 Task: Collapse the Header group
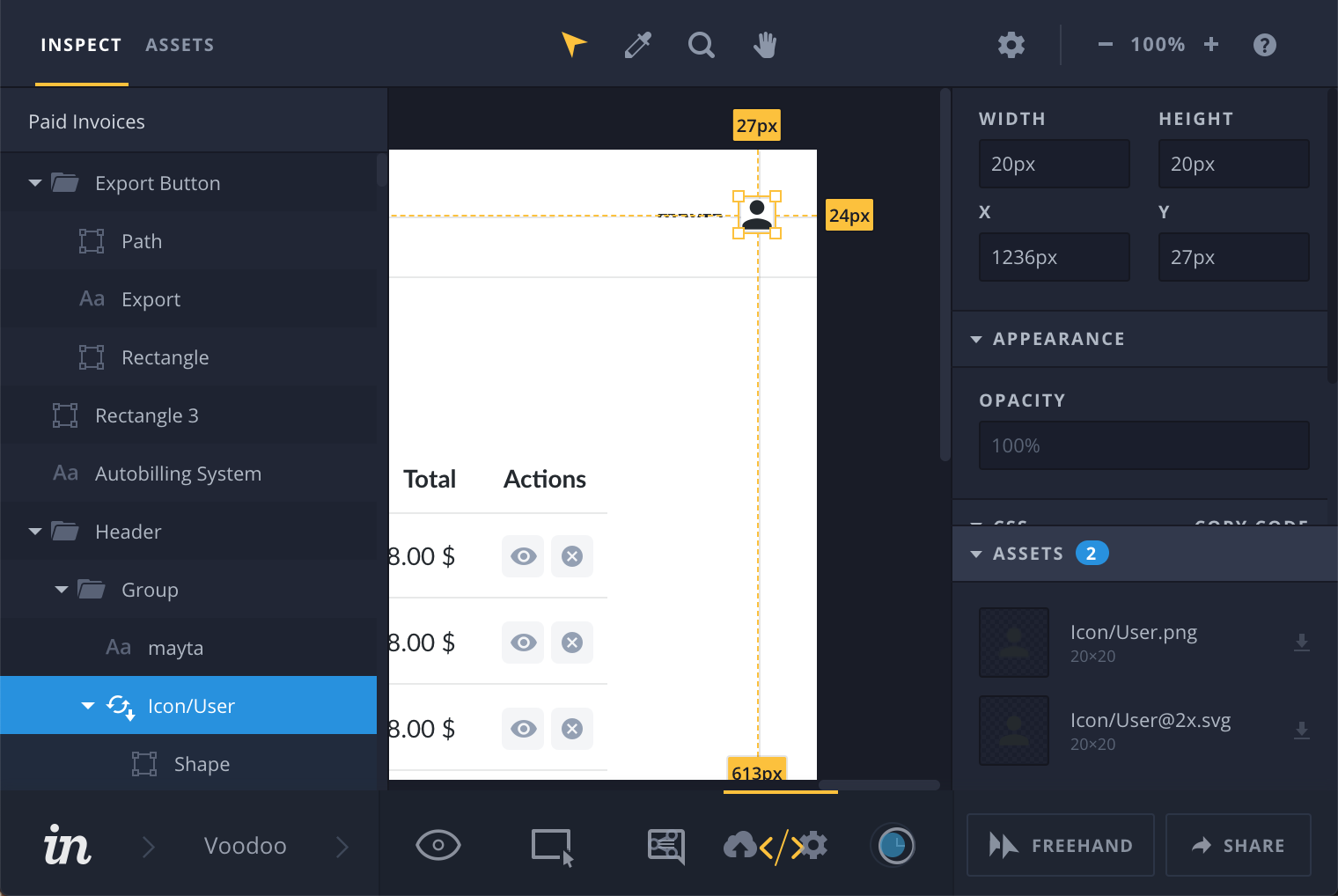[x=35, y=532]
